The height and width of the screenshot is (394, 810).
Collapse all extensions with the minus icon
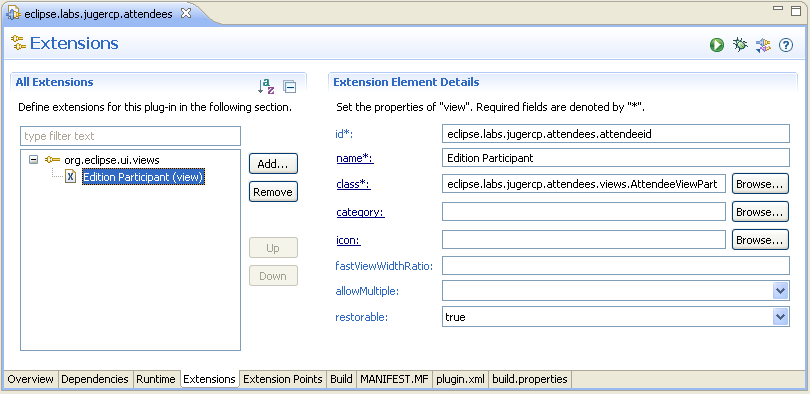(290, 87)
